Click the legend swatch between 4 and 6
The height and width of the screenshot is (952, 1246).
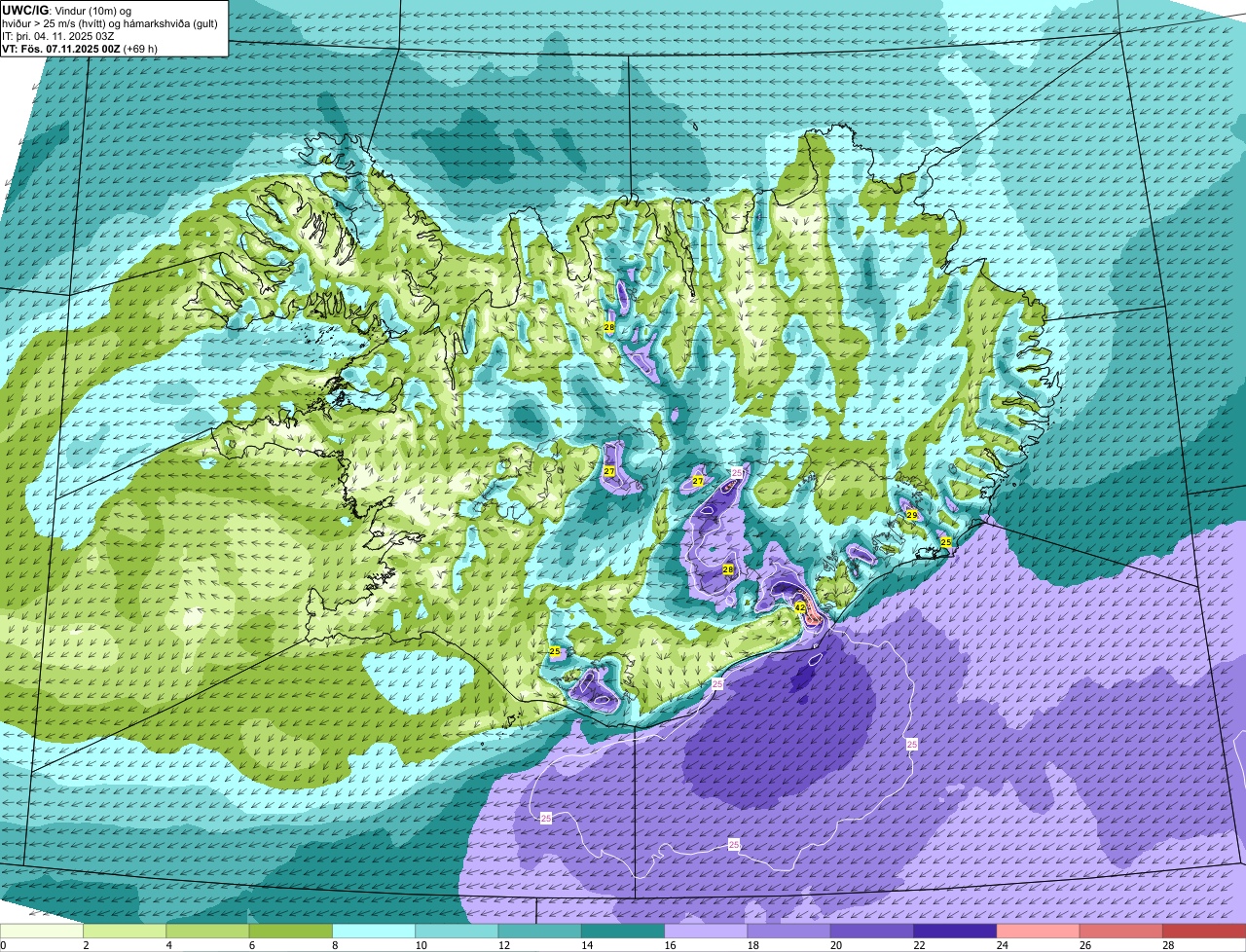(x=207, y=932)
